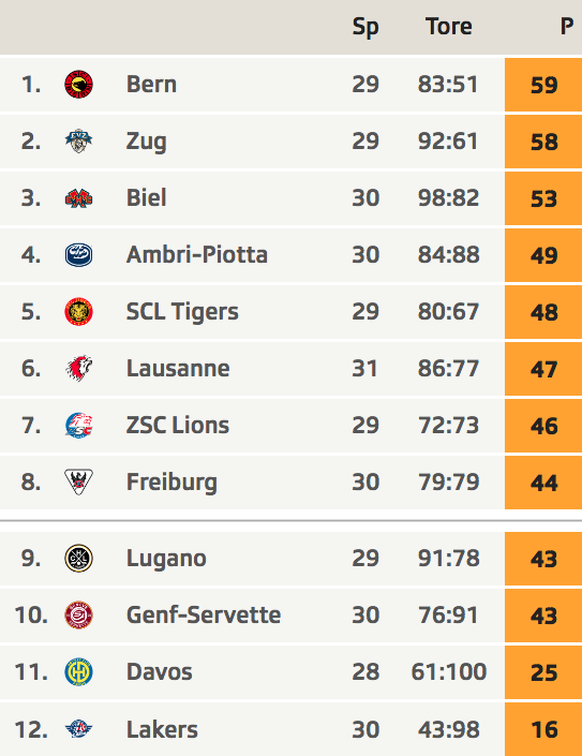Select Bern's orange 59 points cell
This screenshot has width=582, height=756.
[543, 84]
